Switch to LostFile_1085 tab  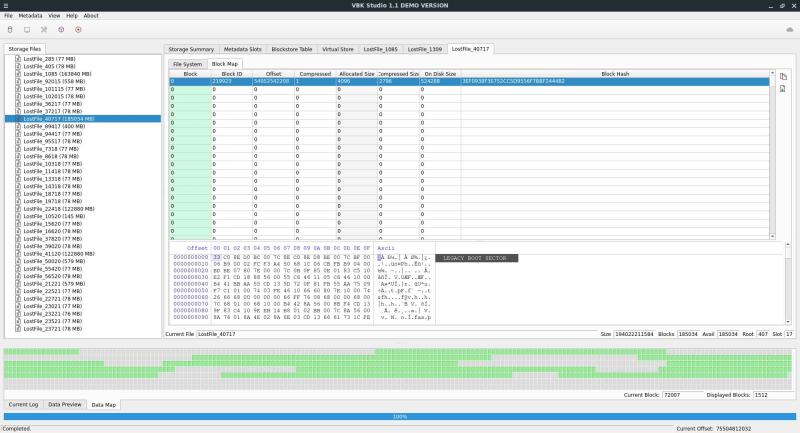click(380, 49)
